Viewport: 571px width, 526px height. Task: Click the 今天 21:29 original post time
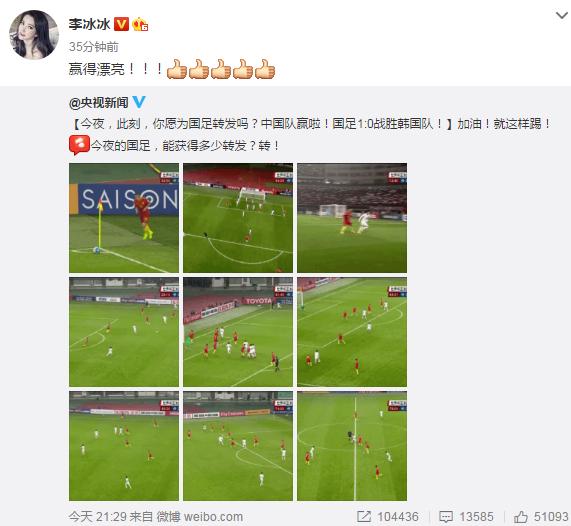pos(98,517)
